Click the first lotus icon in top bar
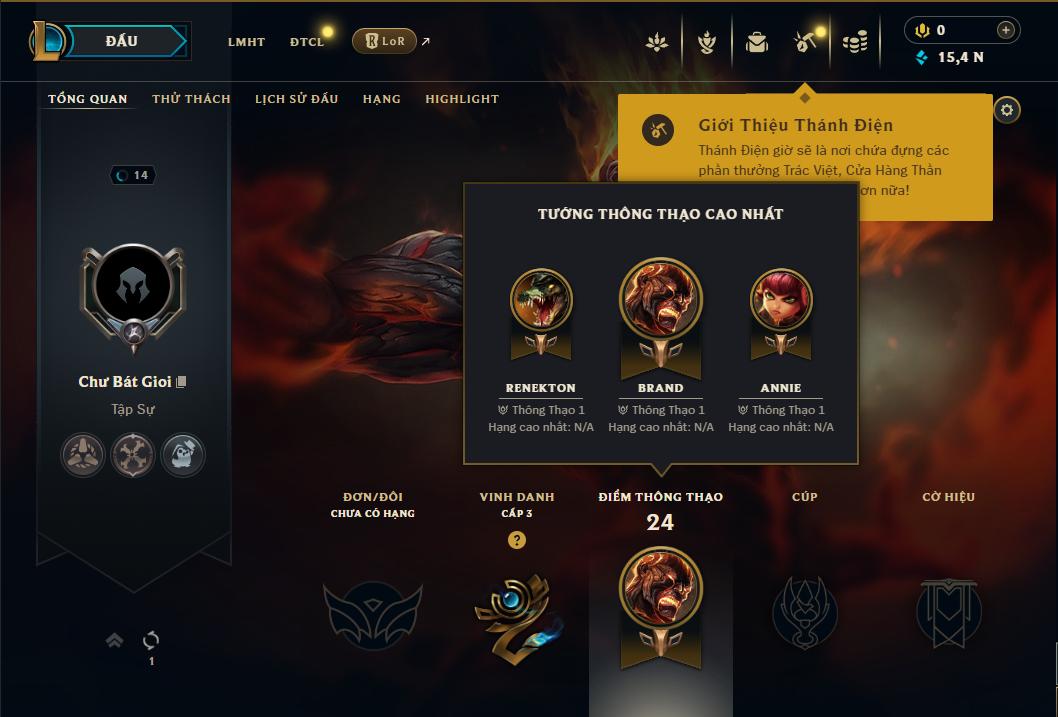Viewport: 1058px width, 717px height. [657, 42]
